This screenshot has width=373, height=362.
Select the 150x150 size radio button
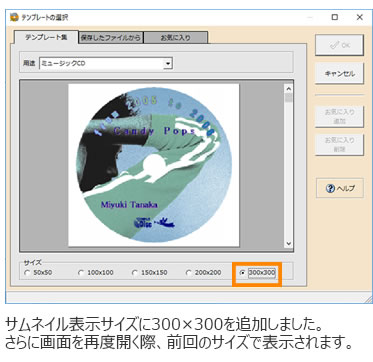pos(135,273)
